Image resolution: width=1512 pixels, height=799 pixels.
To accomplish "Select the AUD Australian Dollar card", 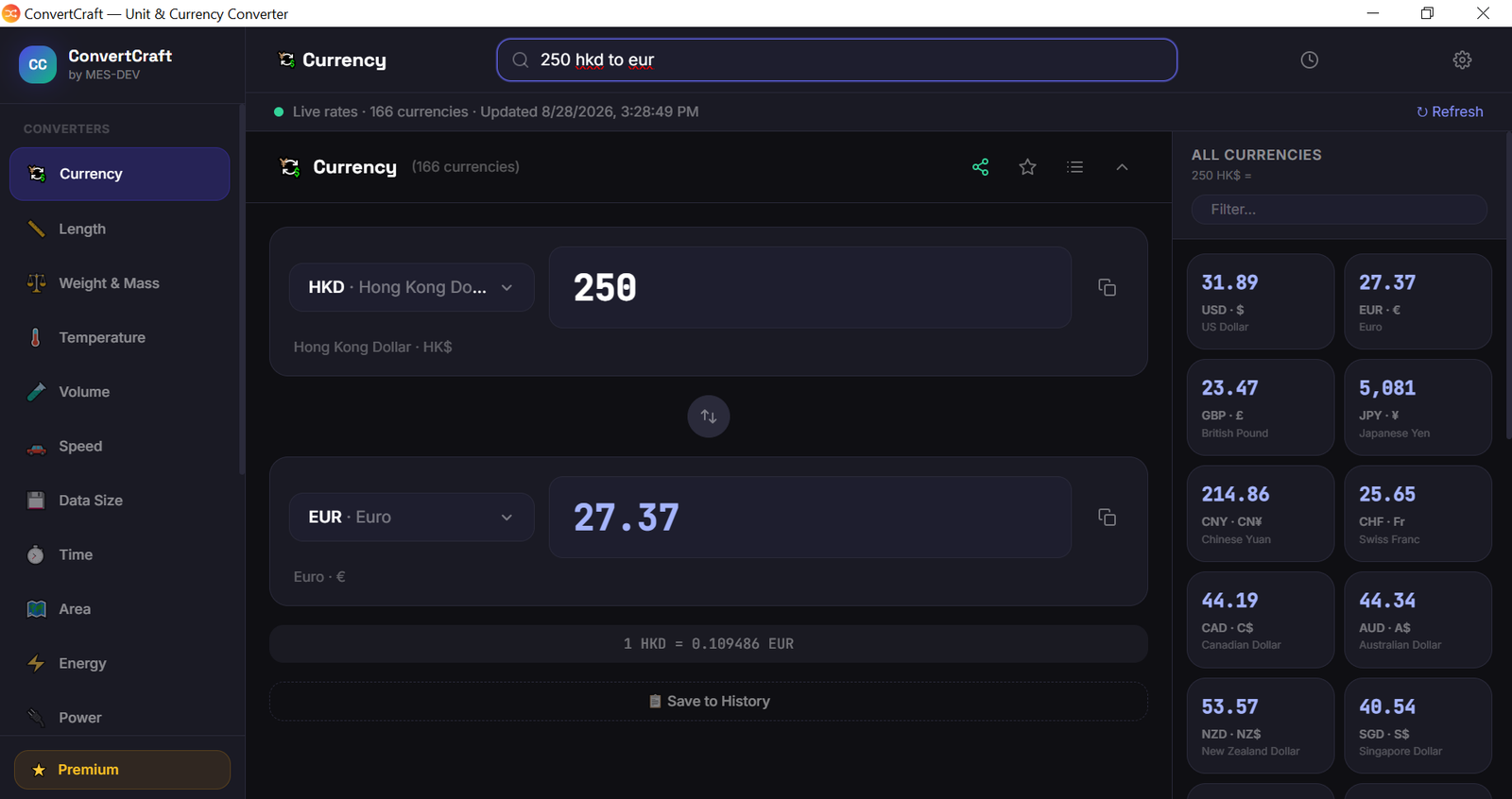I will [1418, 620].
